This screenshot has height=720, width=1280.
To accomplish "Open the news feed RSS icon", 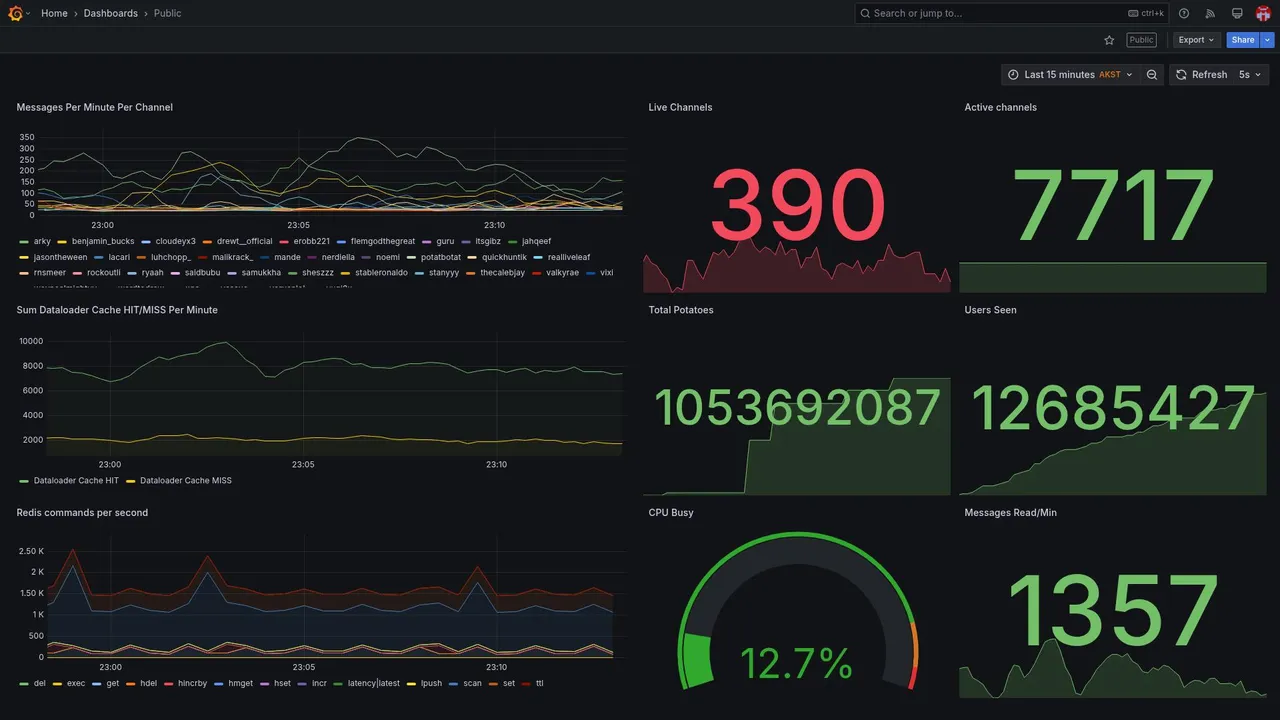I will click(x=1210, y=13).
